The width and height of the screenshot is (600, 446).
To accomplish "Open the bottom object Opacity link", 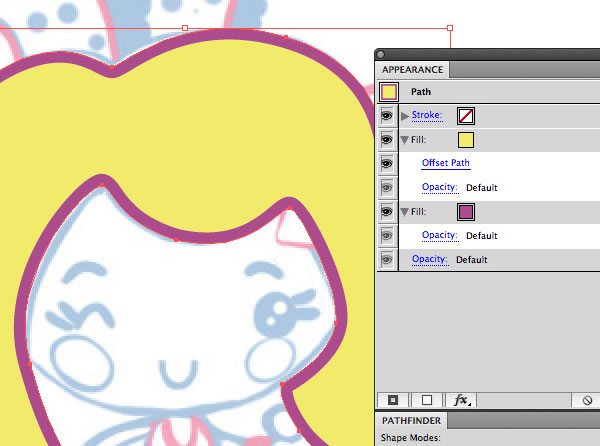I will (430, 259).
